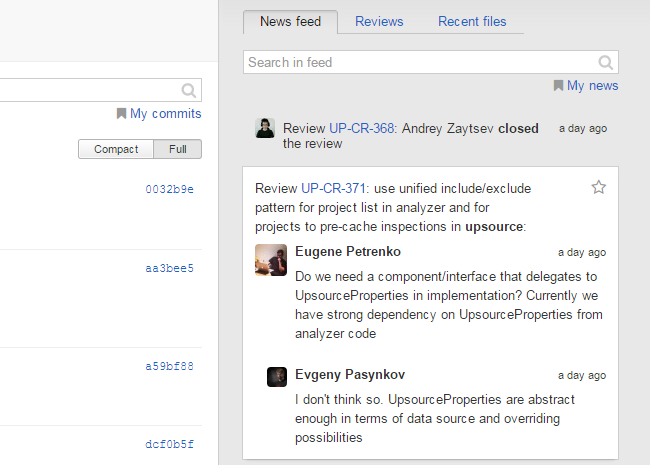
Task: Open the Recent files tab
Action: pyautogui.click(x=472, y=22)
